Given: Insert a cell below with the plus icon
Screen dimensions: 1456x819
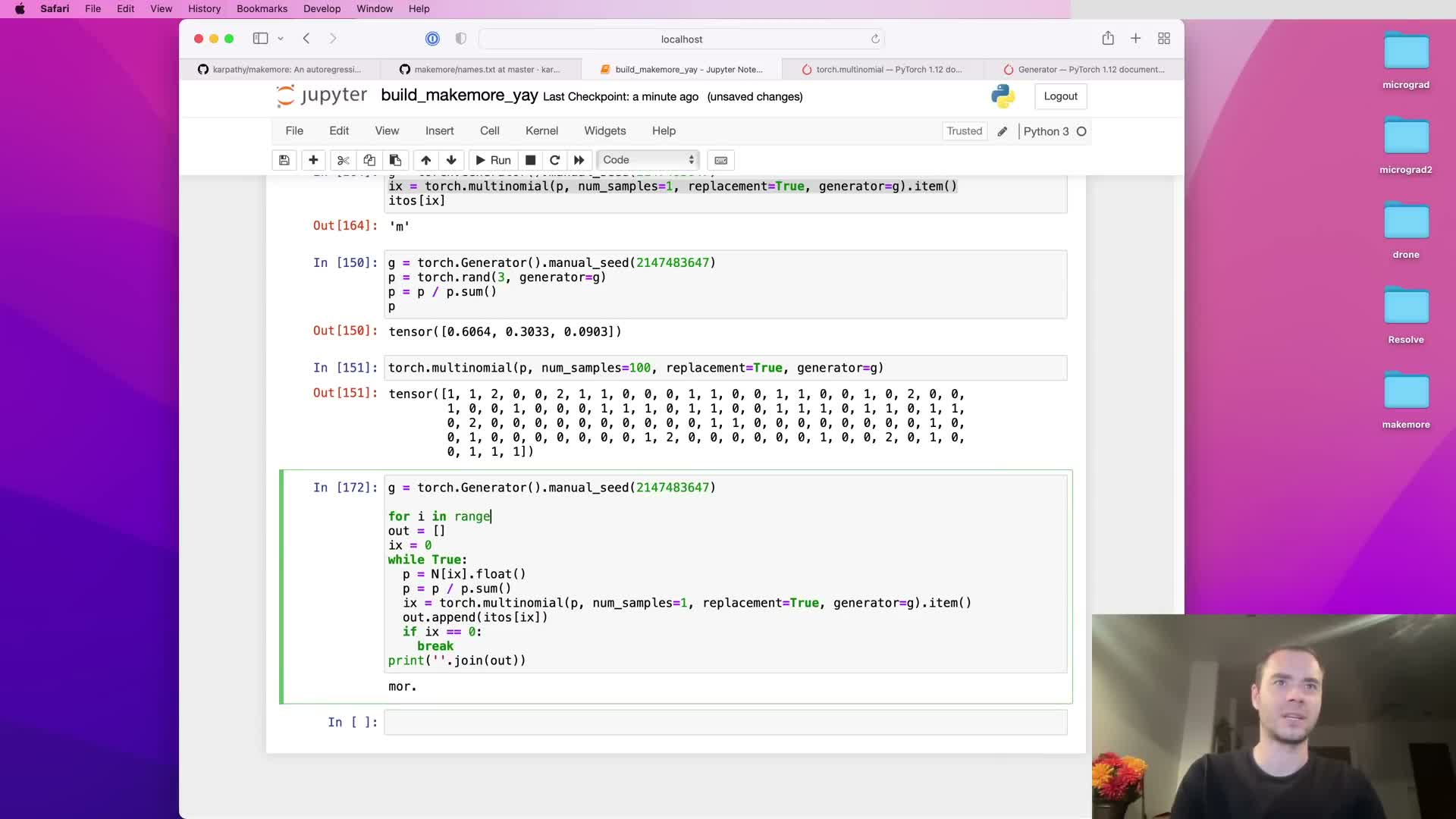Looking at the screenshot, I should (x=313, y=160).
